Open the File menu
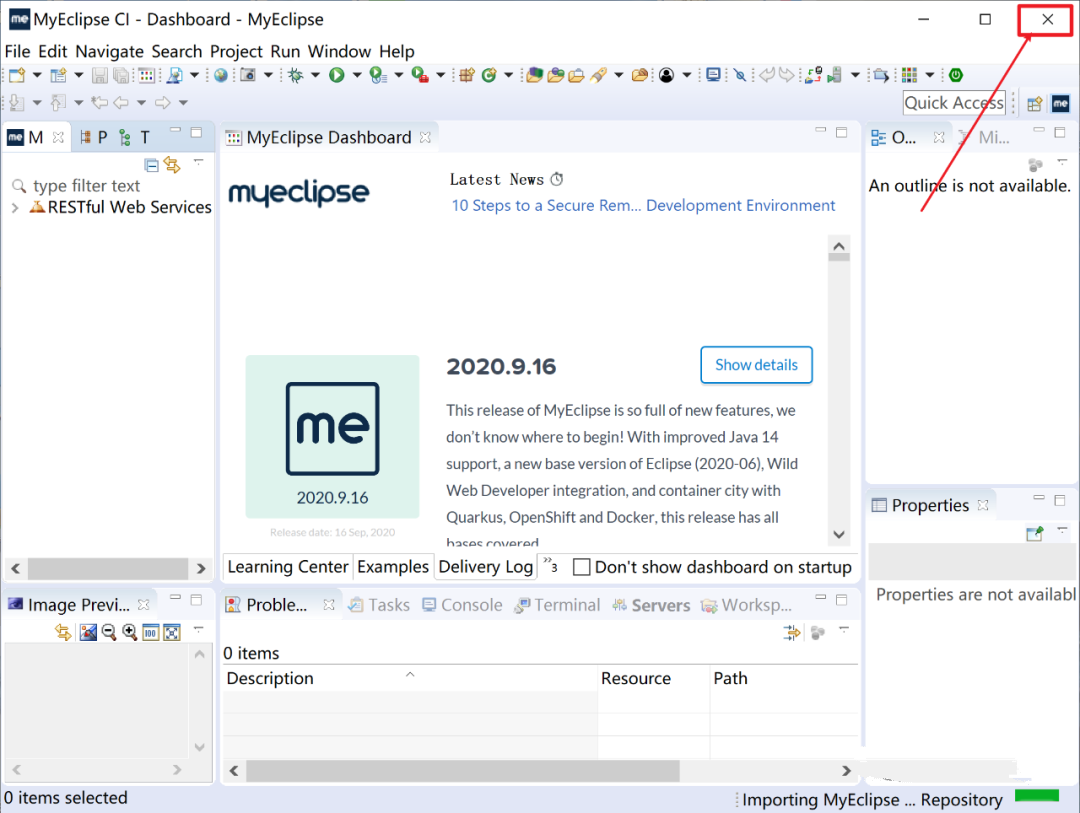 17,52
